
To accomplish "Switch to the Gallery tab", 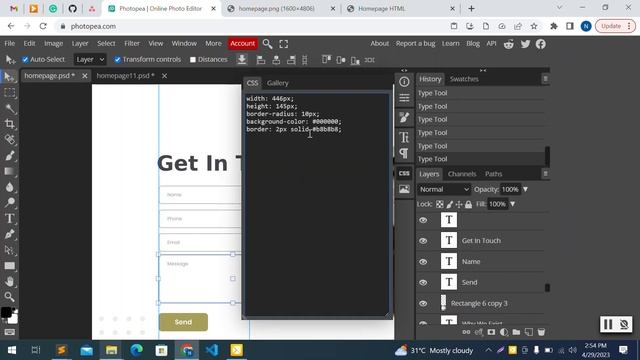I will click(x=278, y=83).
